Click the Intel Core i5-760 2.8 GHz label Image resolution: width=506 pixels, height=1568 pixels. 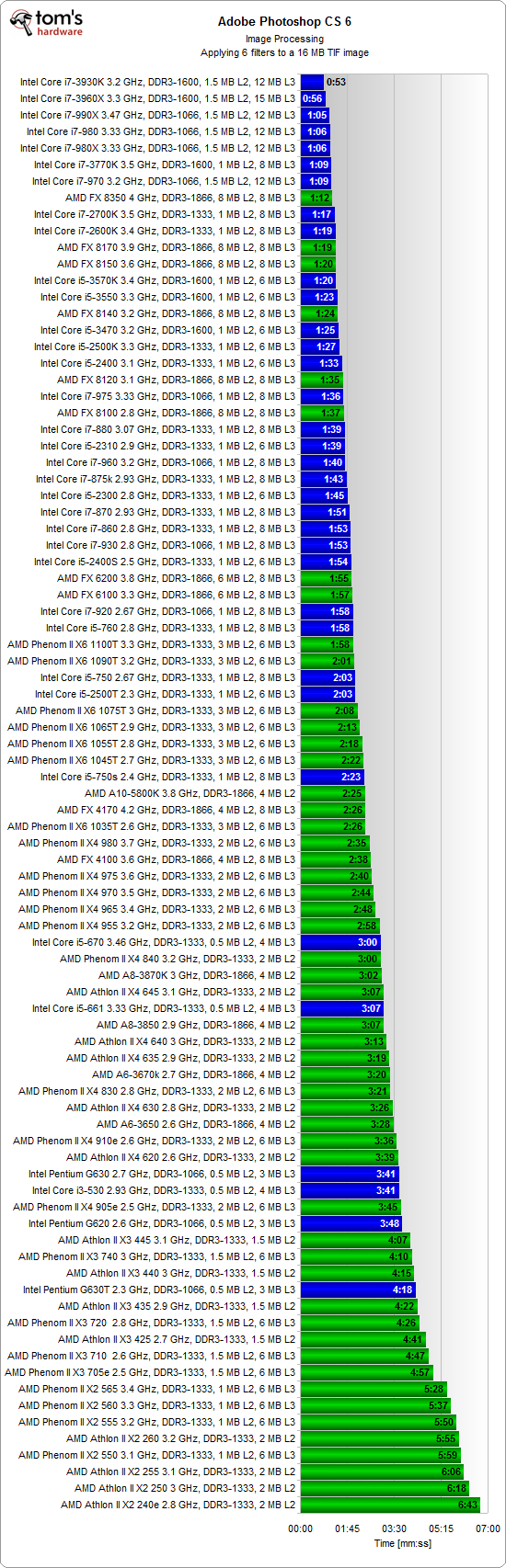171,628
